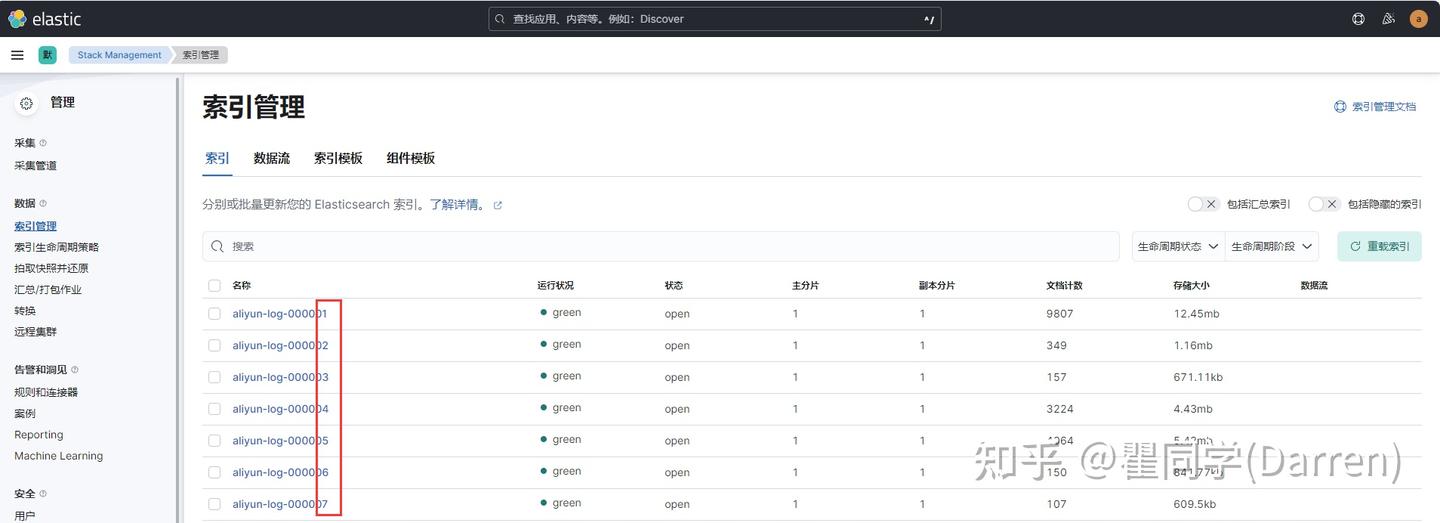
Task: Click the magnifier icon in index search
Action: 218,246
